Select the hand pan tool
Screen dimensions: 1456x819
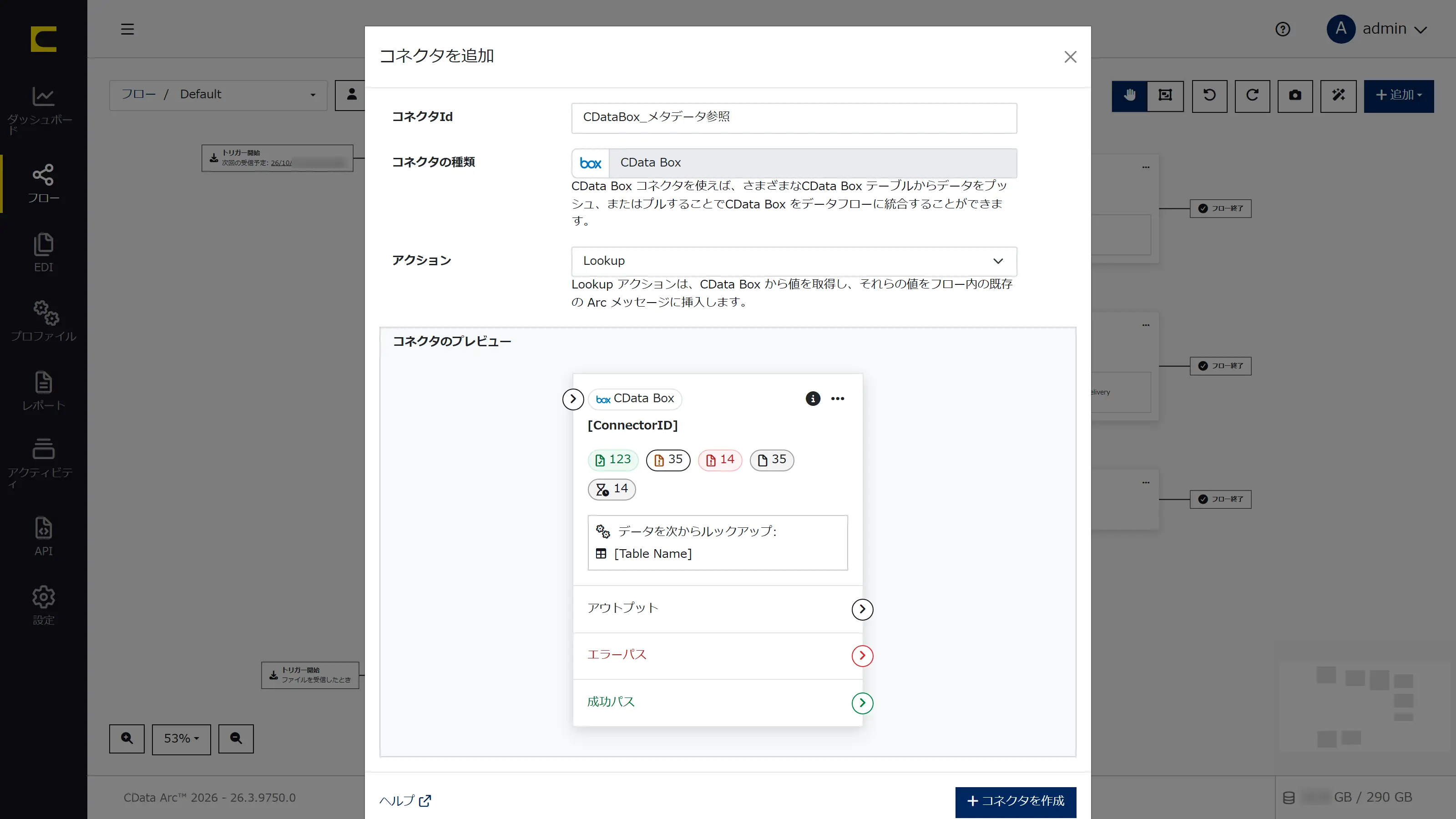point(1129,95)
